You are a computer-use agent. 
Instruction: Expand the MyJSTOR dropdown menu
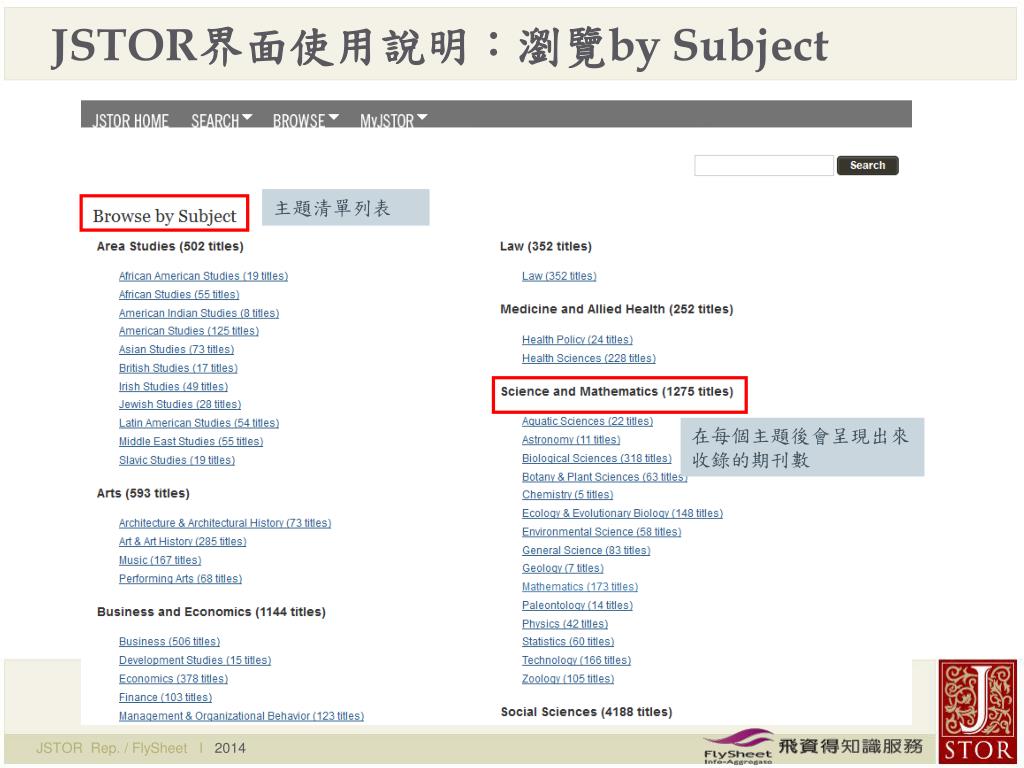pos(394,121)
